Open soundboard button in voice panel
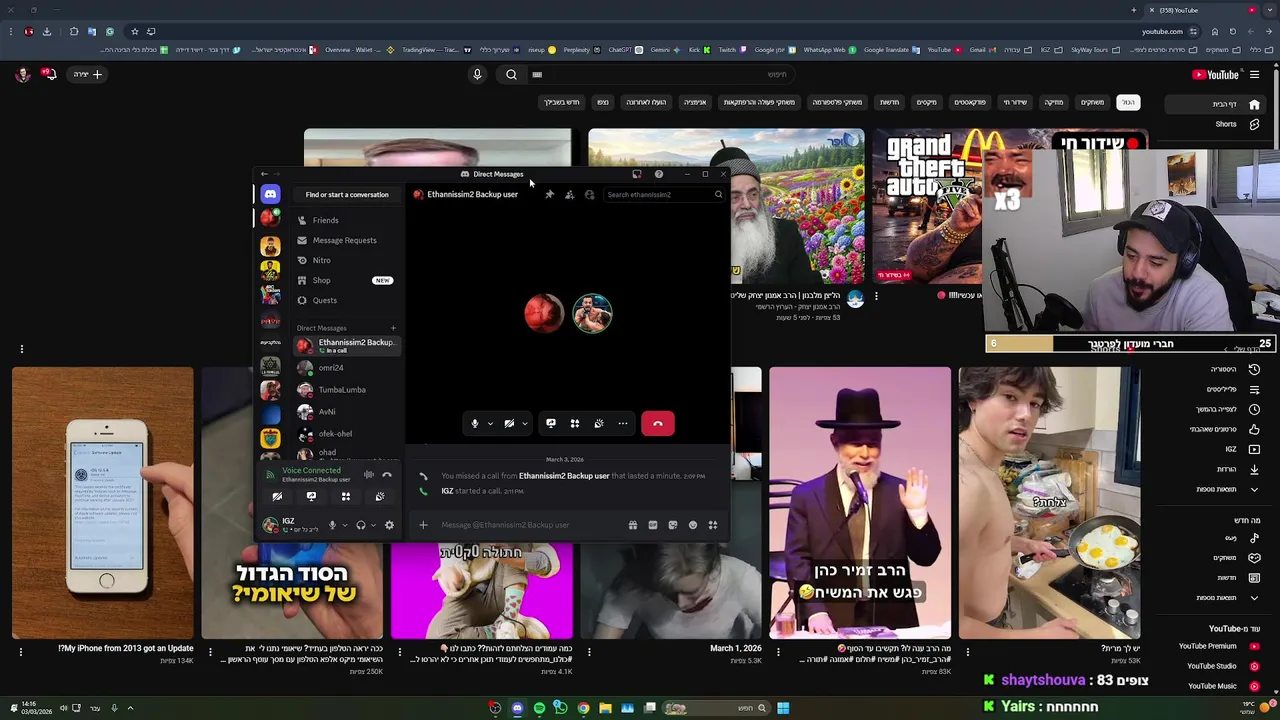This screenshot has width=1280, height=720. coord(380,496)
